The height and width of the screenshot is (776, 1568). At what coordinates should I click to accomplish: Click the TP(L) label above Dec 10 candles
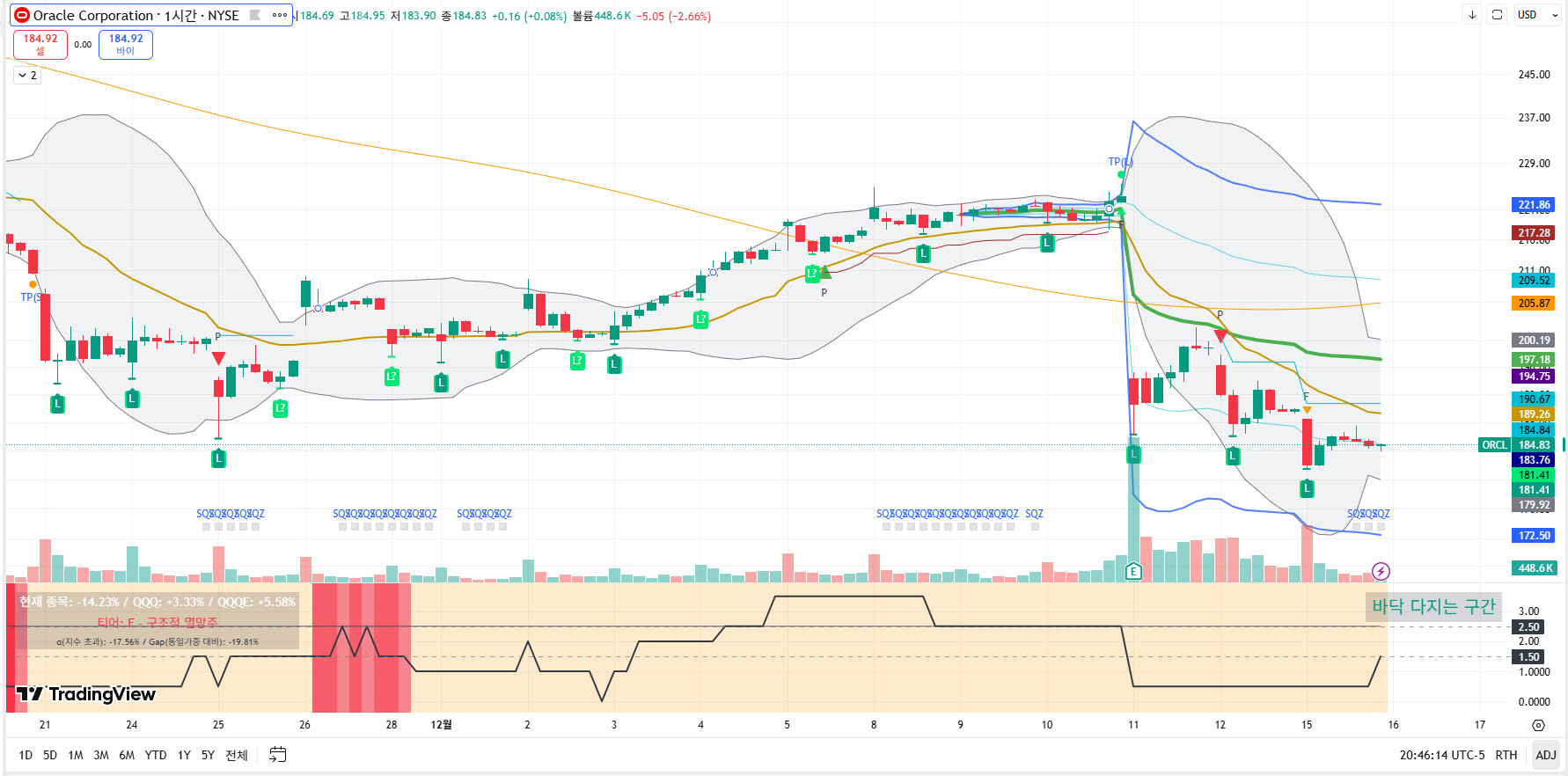(1120, 162)
